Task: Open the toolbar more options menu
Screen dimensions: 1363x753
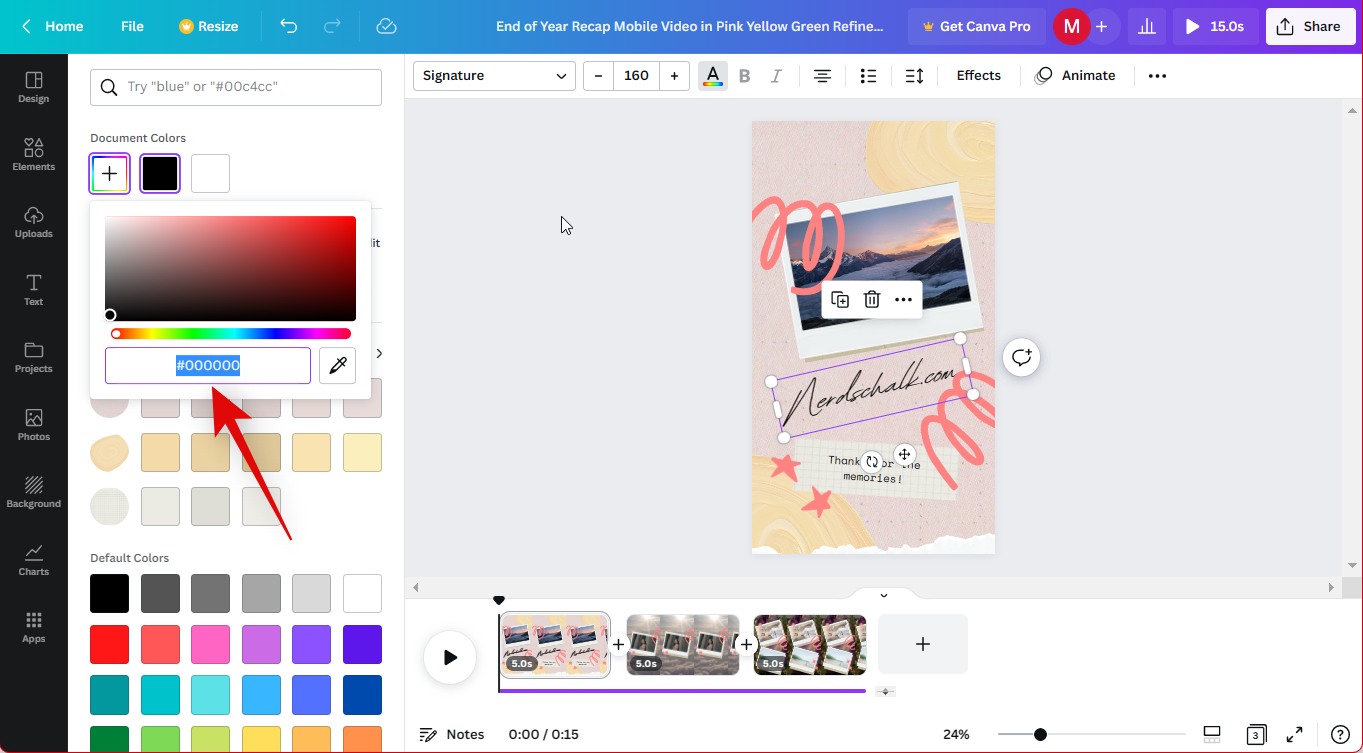Action: (1157, 76)
